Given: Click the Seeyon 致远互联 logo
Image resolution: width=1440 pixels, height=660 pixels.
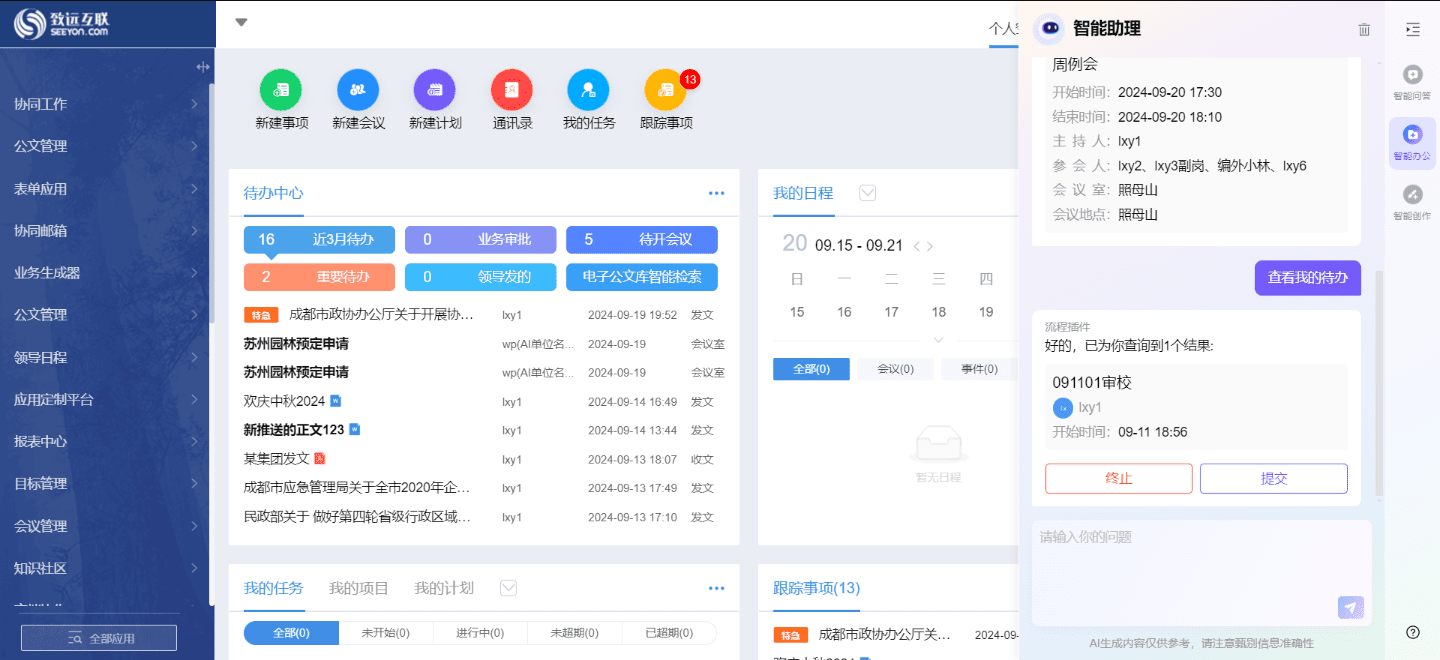Looking at the screenshot, I should (x=61, y=23).
